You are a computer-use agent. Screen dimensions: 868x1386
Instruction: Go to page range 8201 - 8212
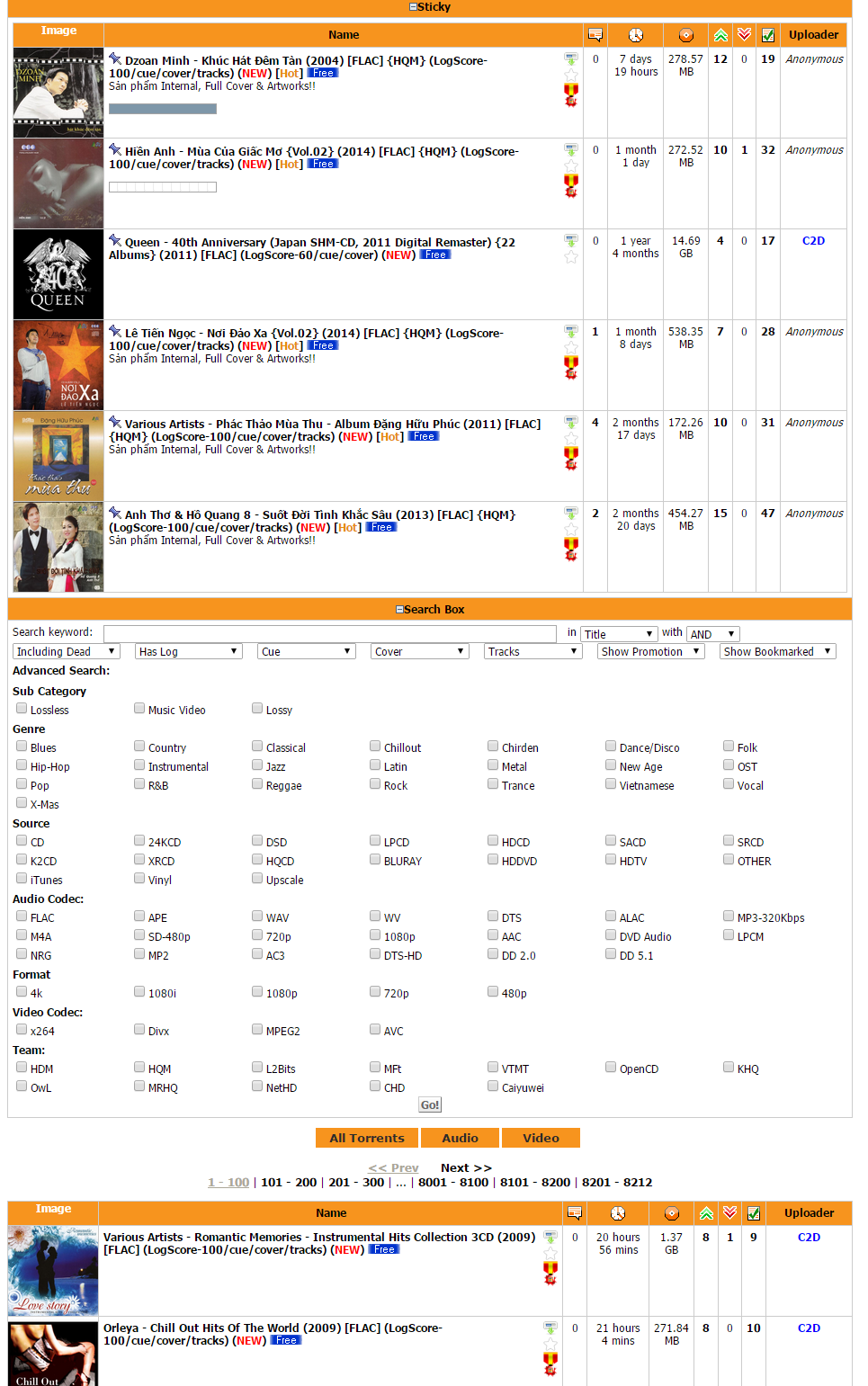point(617,1183)
